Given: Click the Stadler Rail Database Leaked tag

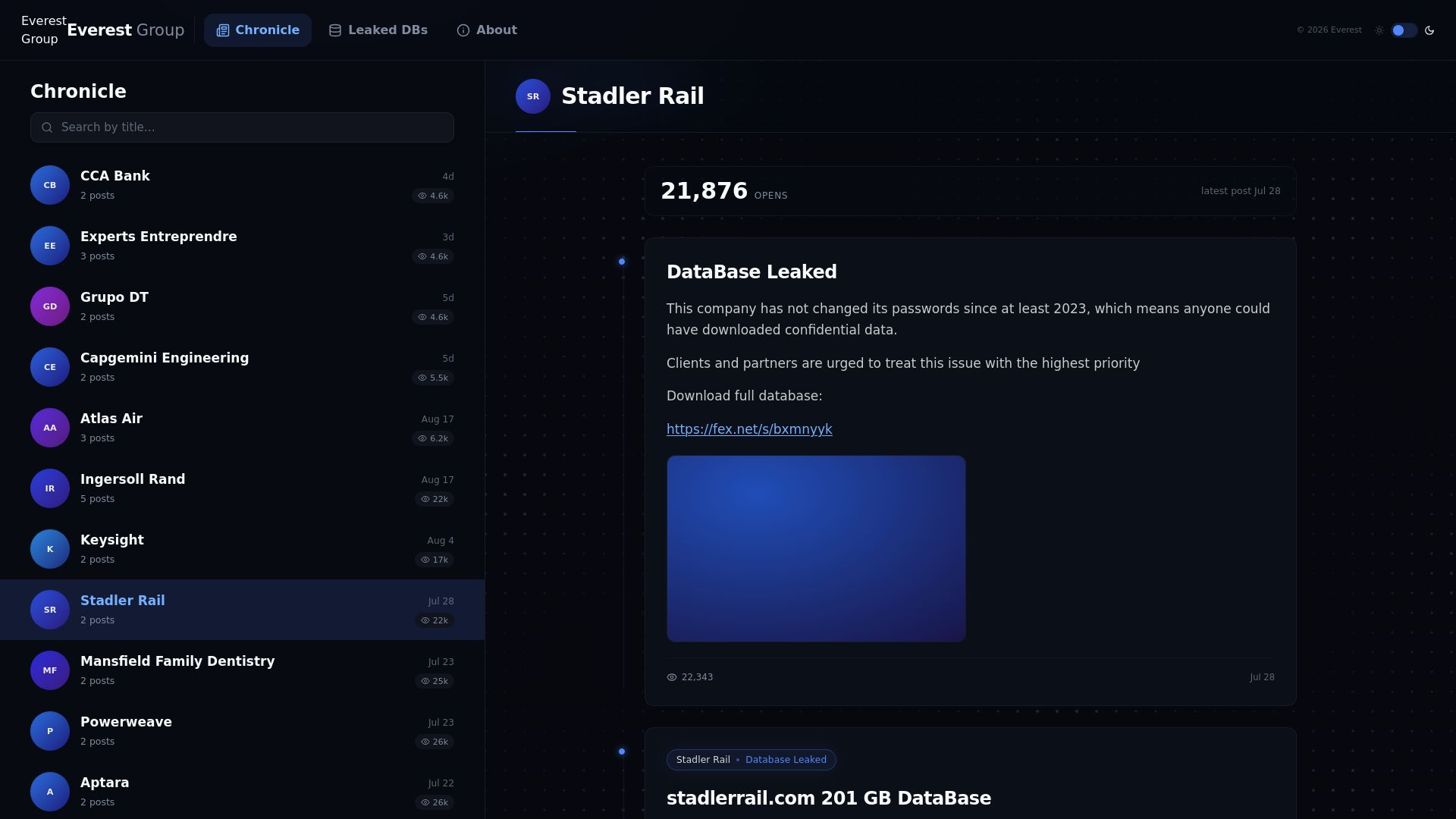Looking at the screenshot, I should 752,760.
